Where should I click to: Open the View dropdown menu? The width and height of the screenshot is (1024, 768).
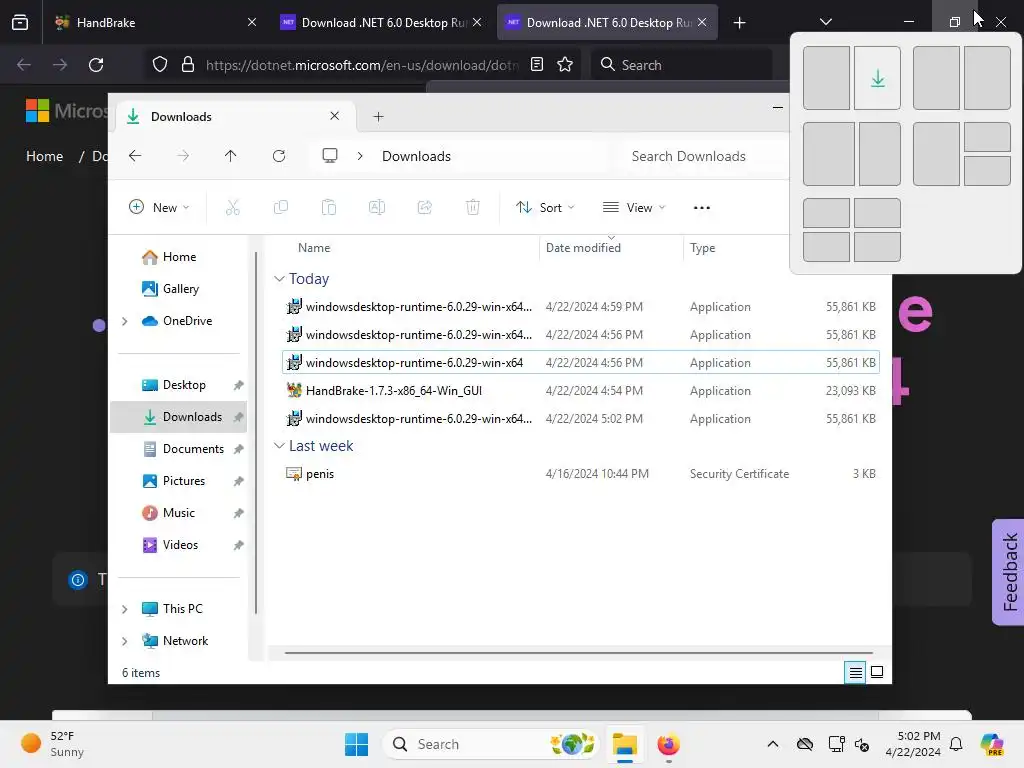pyautogui.click(x=634, y=208)
